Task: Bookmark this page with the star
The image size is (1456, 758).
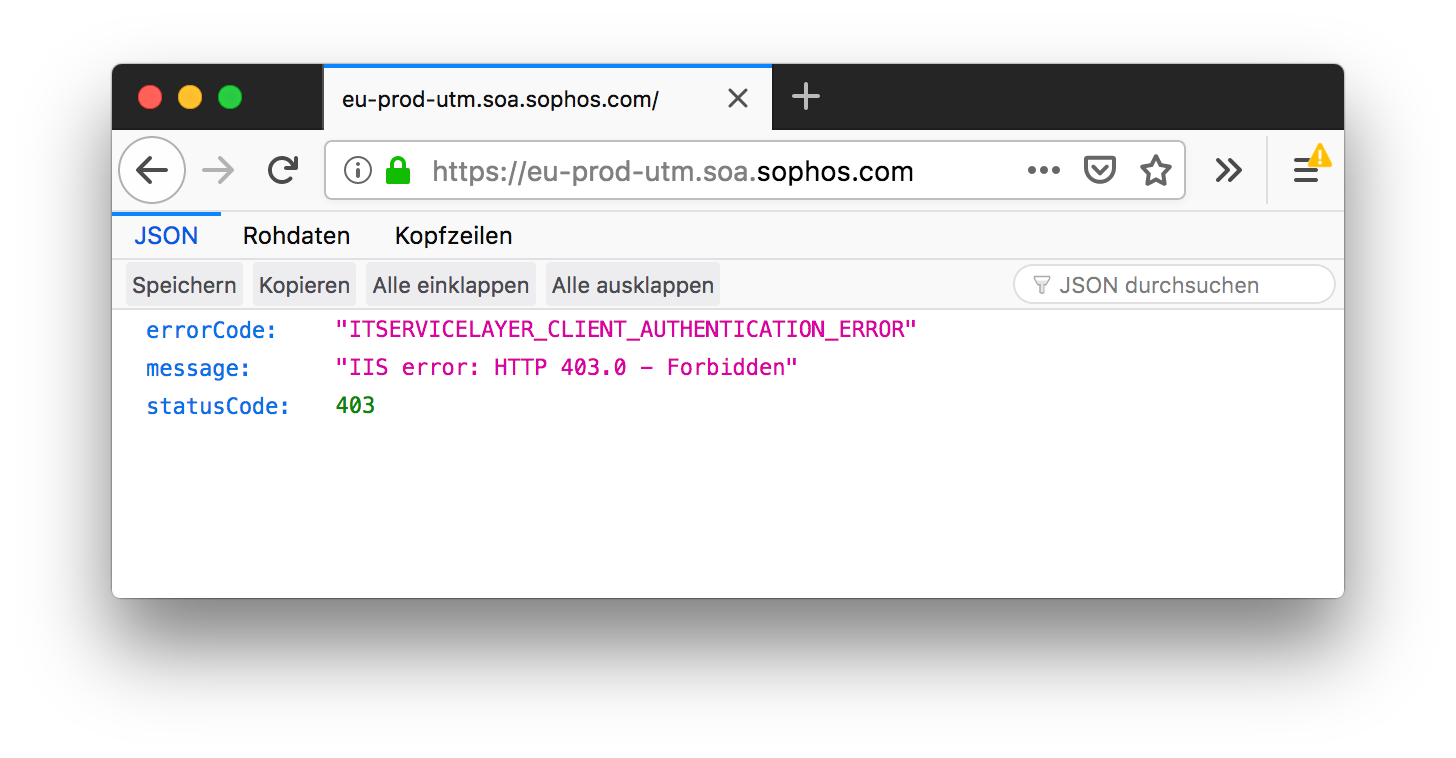Action: (x=1156, y=171)
